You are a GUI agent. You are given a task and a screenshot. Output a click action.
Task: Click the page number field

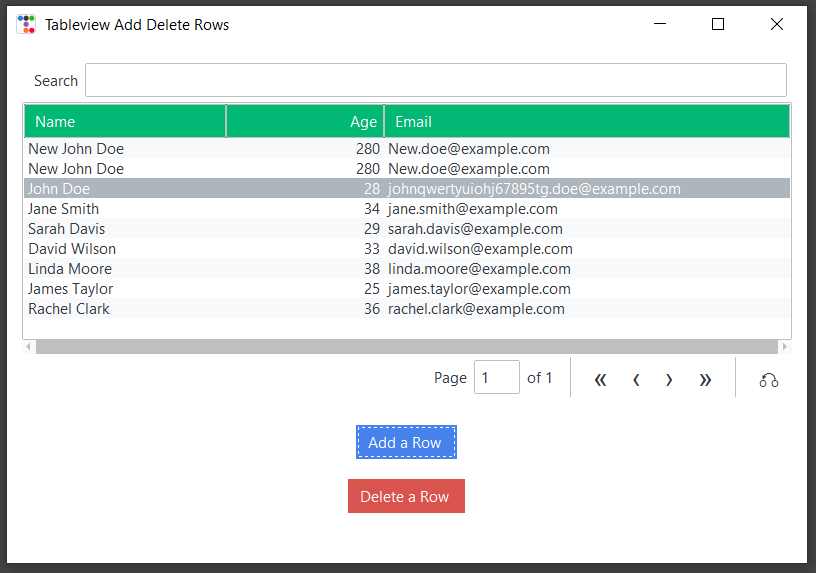pos(496,377)
